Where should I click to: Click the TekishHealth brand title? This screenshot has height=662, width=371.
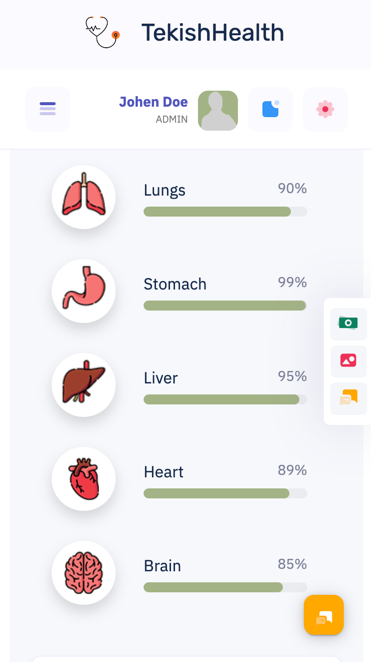click(213, 33)
